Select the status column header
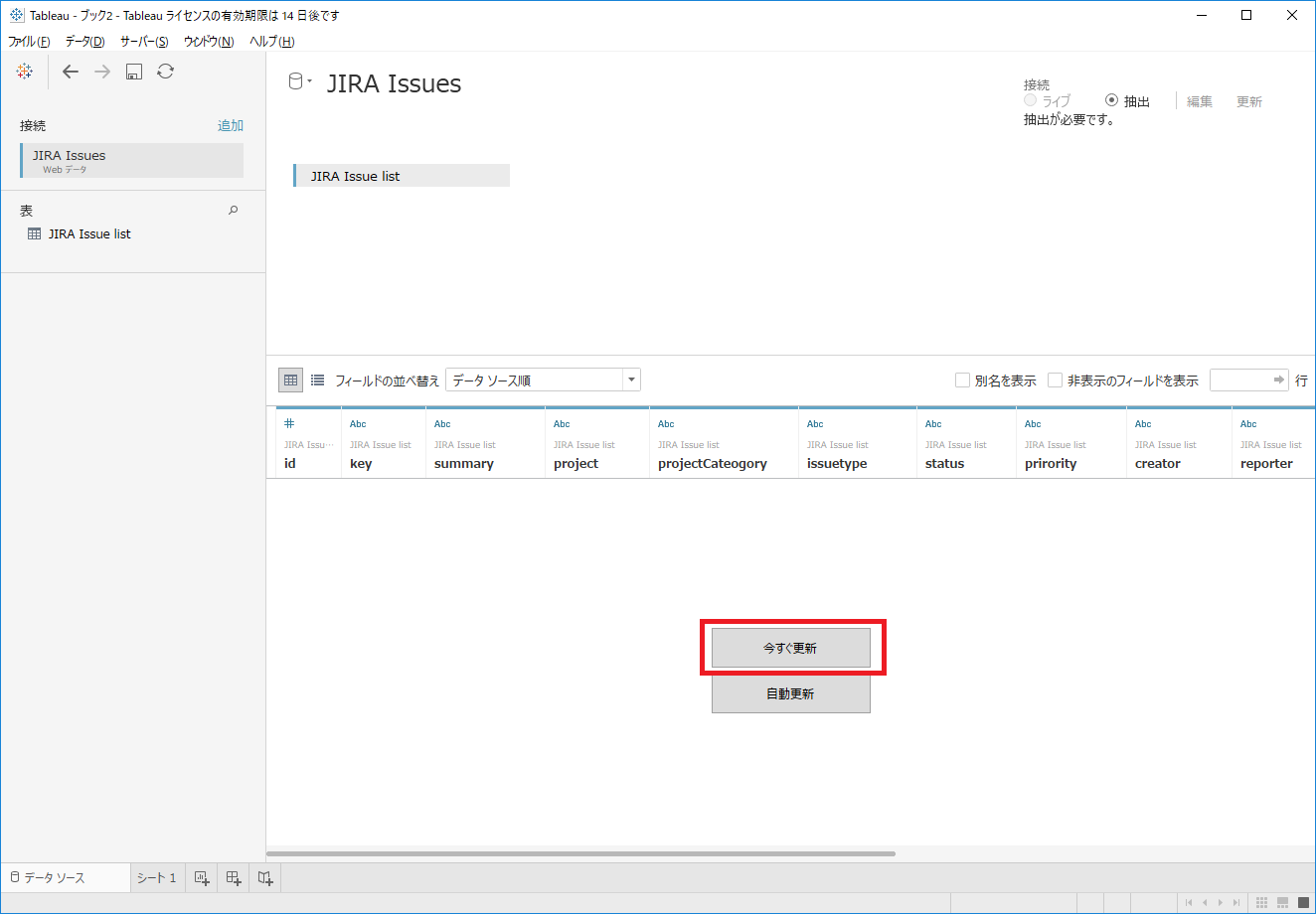Screen dimensions: 1316x914 [966, 443]
